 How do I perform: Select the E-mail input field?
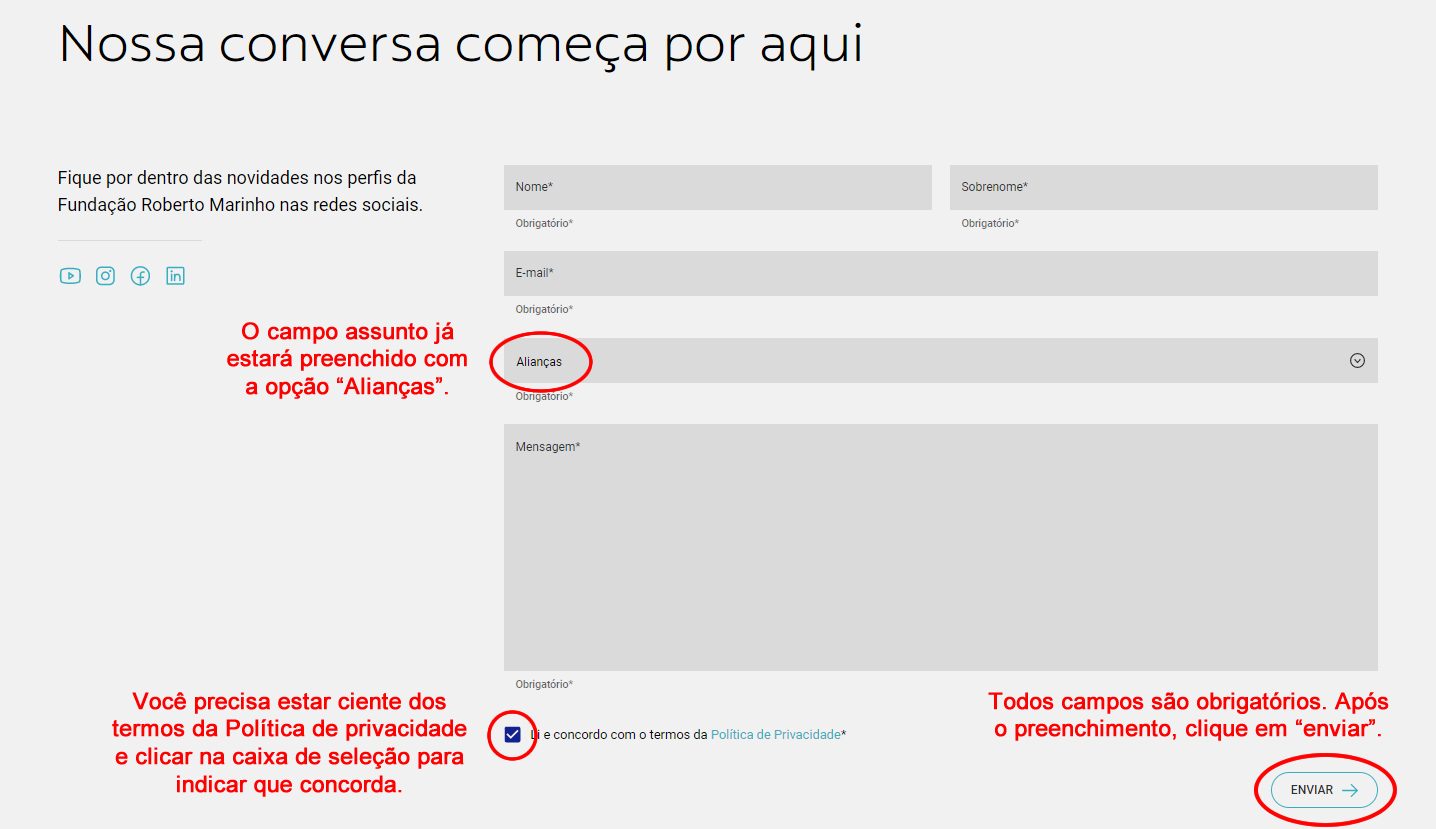pyautogui.click(x=940, y=273)
